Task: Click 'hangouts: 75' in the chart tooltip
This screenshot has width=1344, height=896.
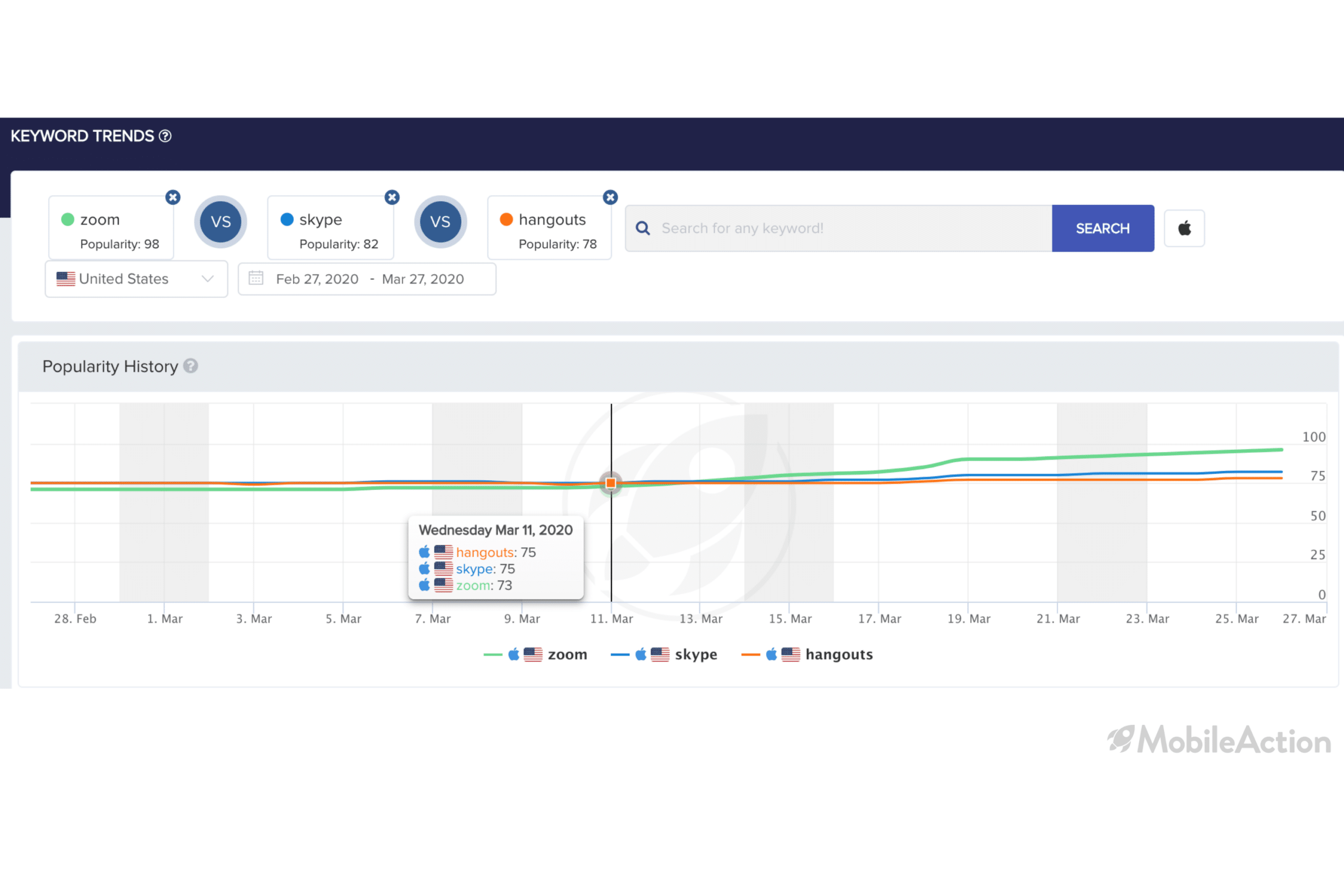Action: (496, 553)
